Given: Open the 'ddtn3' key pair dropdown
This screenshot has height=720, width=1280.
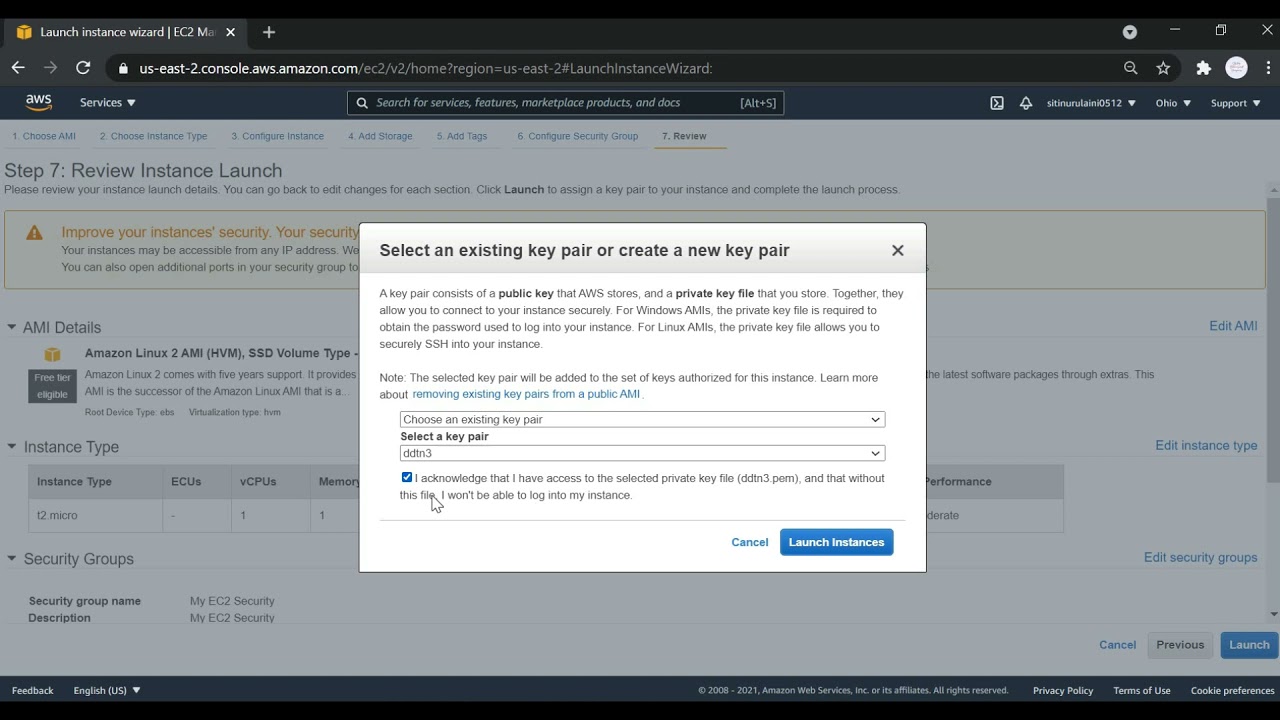Looking at the screenshot, I should click(x=642, y=453).
